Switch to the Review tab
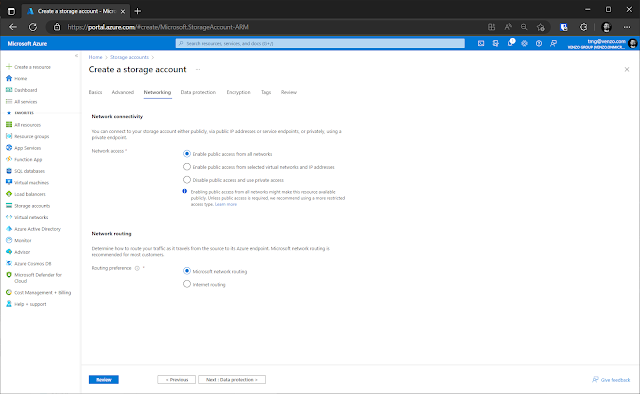640x394 pixels. [x=289, y=92]
